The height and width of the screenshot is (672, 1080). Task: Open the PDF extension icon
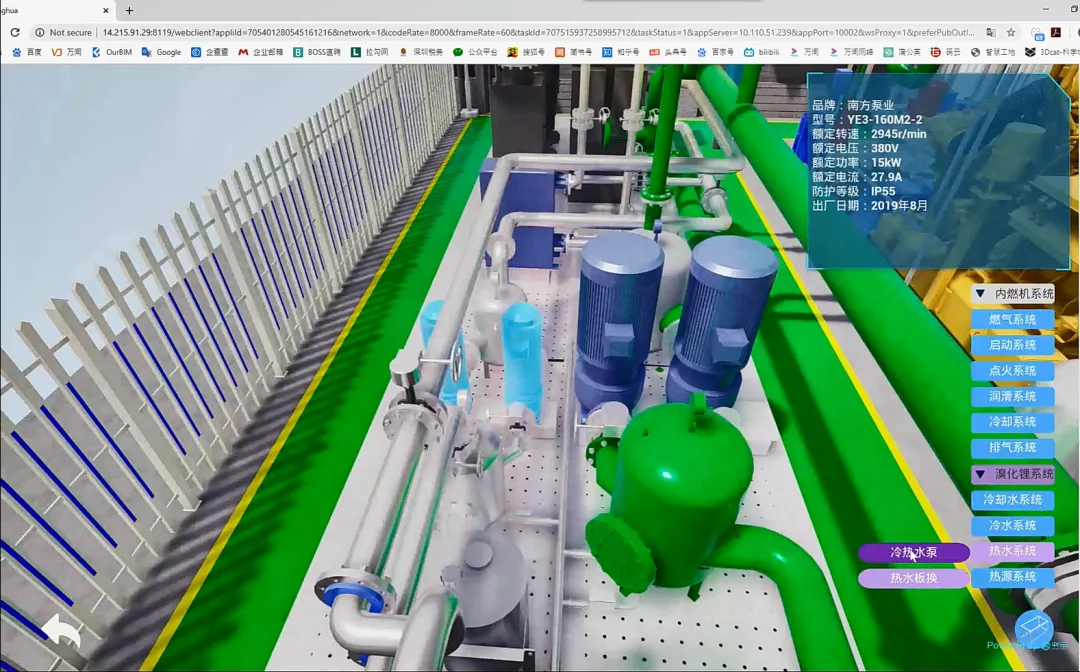(1055, 32)
